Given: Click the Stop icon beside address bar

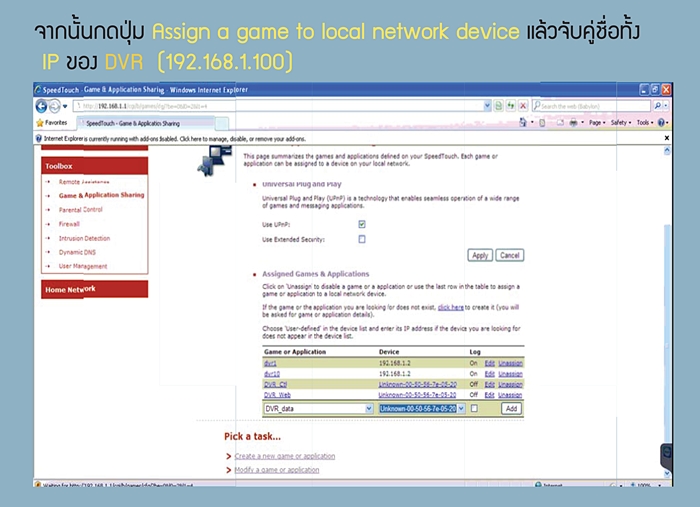Looking at the screenshot, I should (522, 106).
